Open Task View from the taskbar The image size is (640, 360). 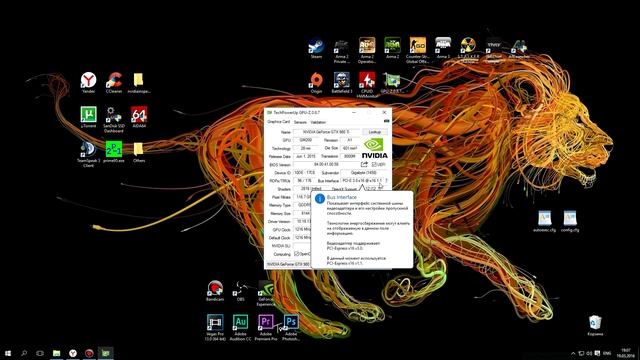tap(40, 353)
